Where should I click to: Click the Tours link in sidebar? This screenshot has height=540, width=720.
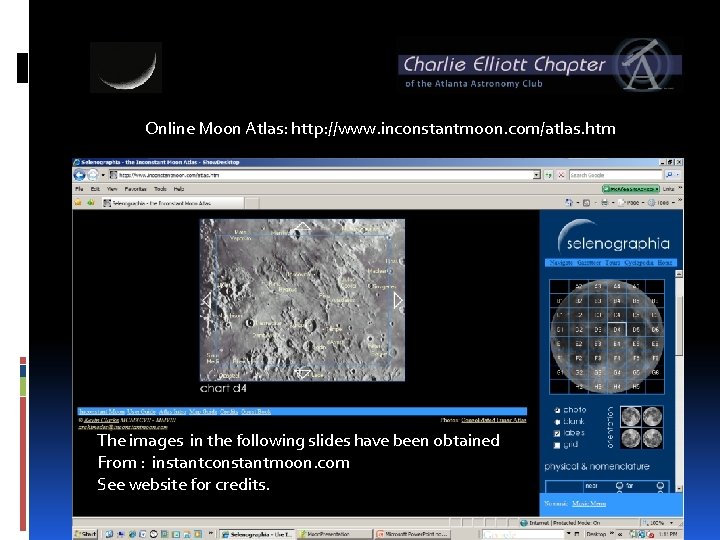[x=613, y=263]
